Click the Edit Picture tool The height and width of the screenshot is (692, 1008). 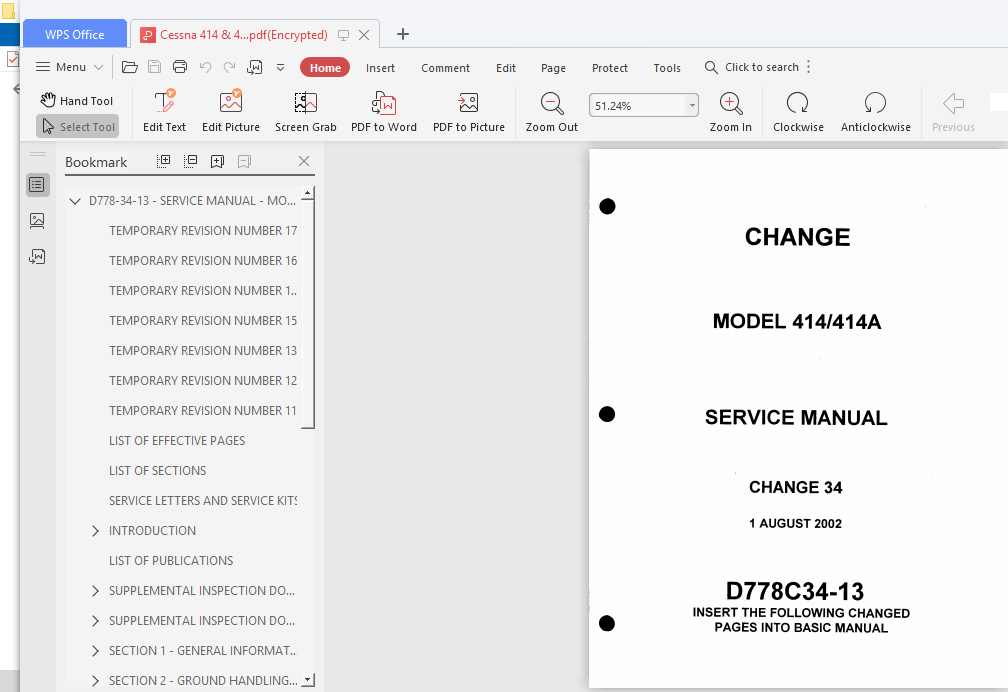point(231,111)
